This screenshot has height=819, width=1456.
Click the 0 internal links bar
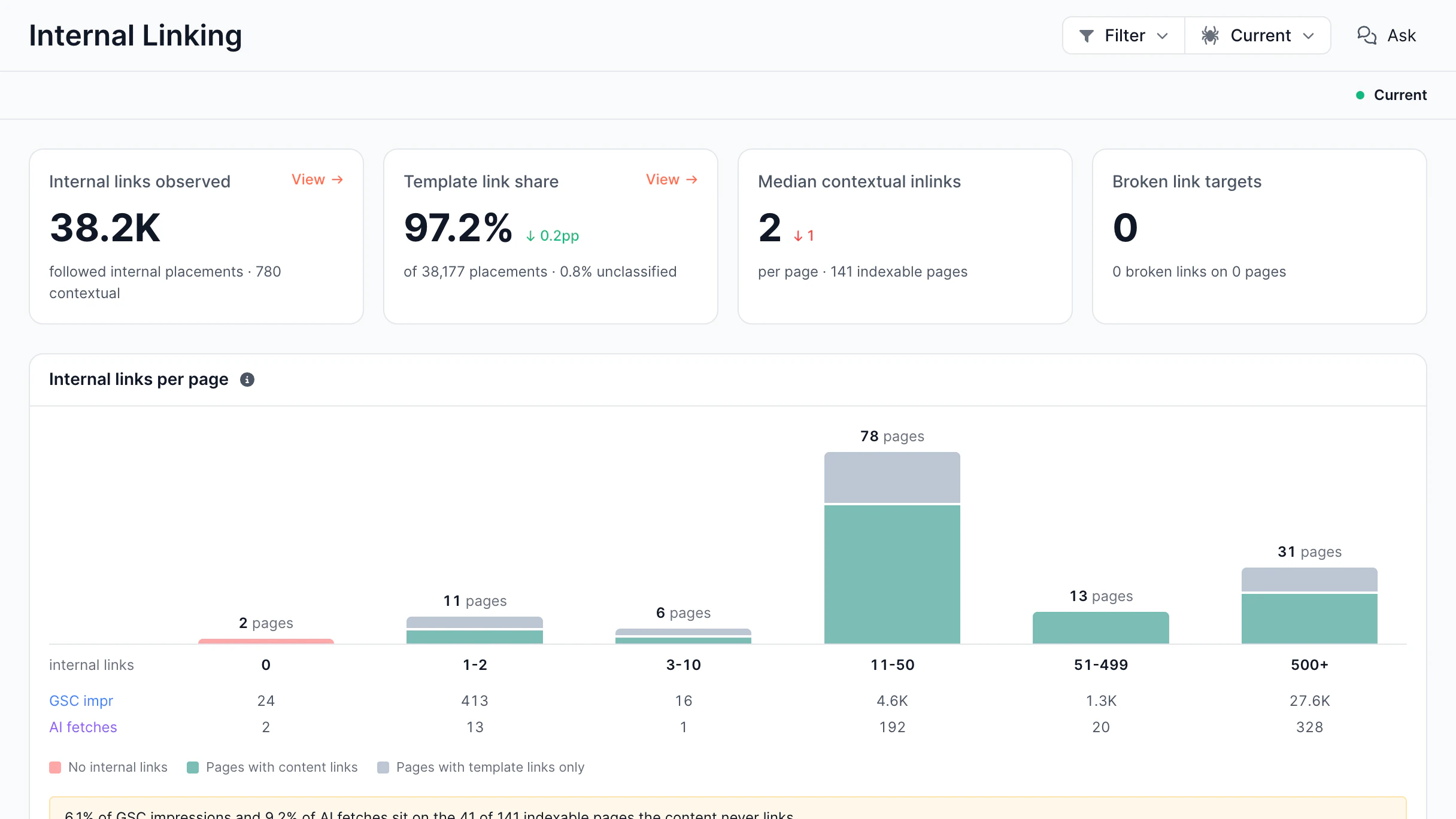click(266, 641)
